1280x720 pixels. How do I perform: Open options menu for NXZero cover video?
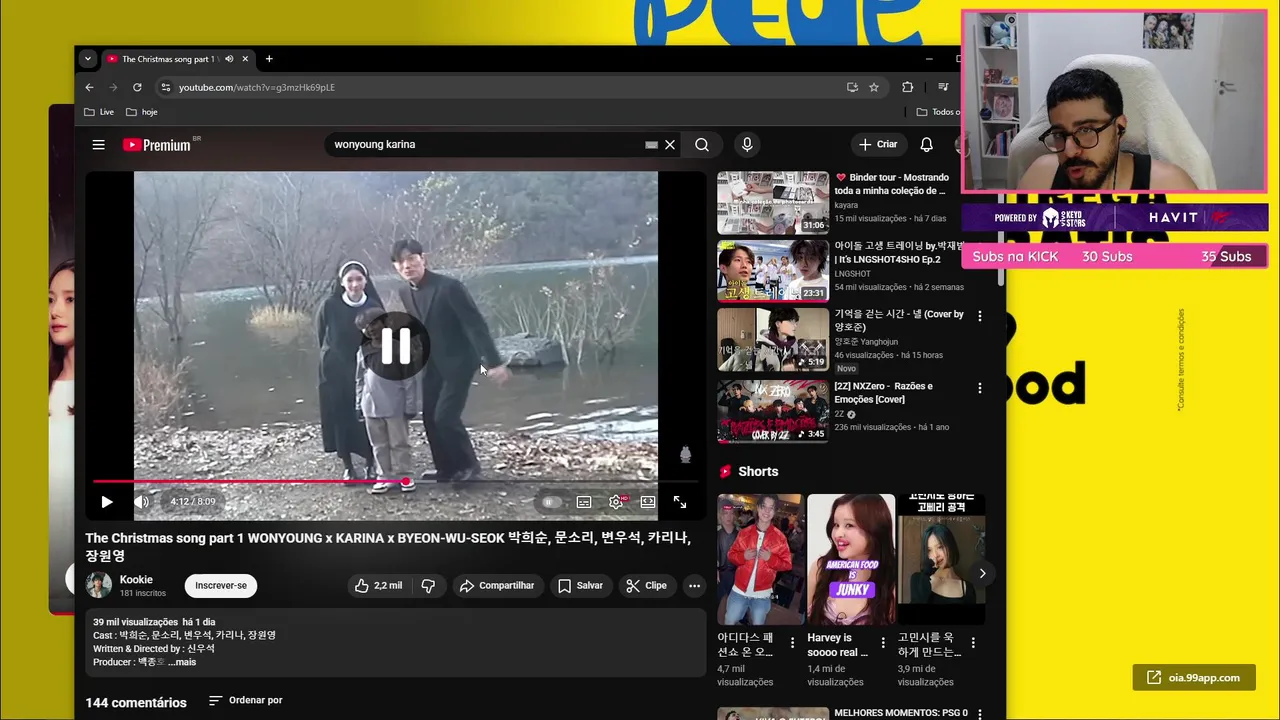click(x=980, y=388)
